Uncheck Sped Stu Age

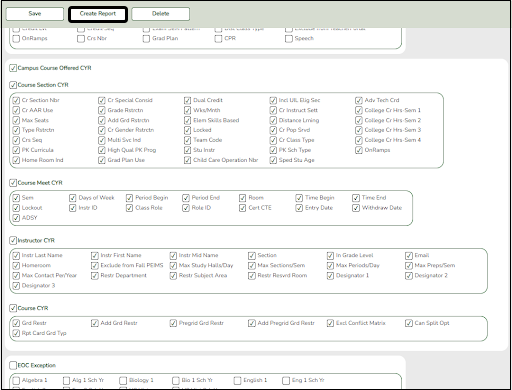tap(273, 160)
